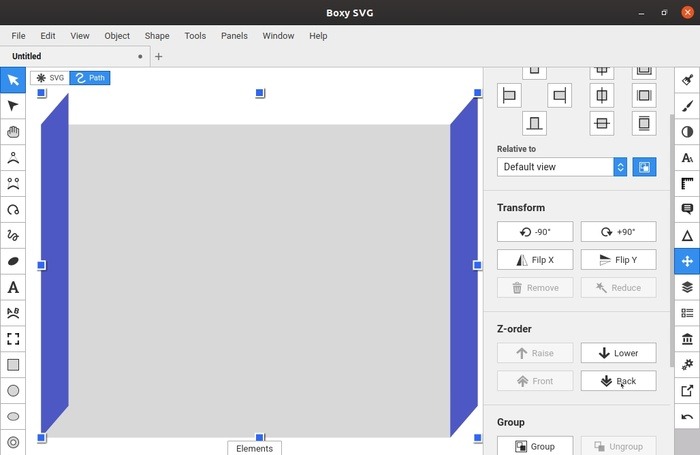
Task: Flip the selection with Flip X
Action: click(535, 260)
